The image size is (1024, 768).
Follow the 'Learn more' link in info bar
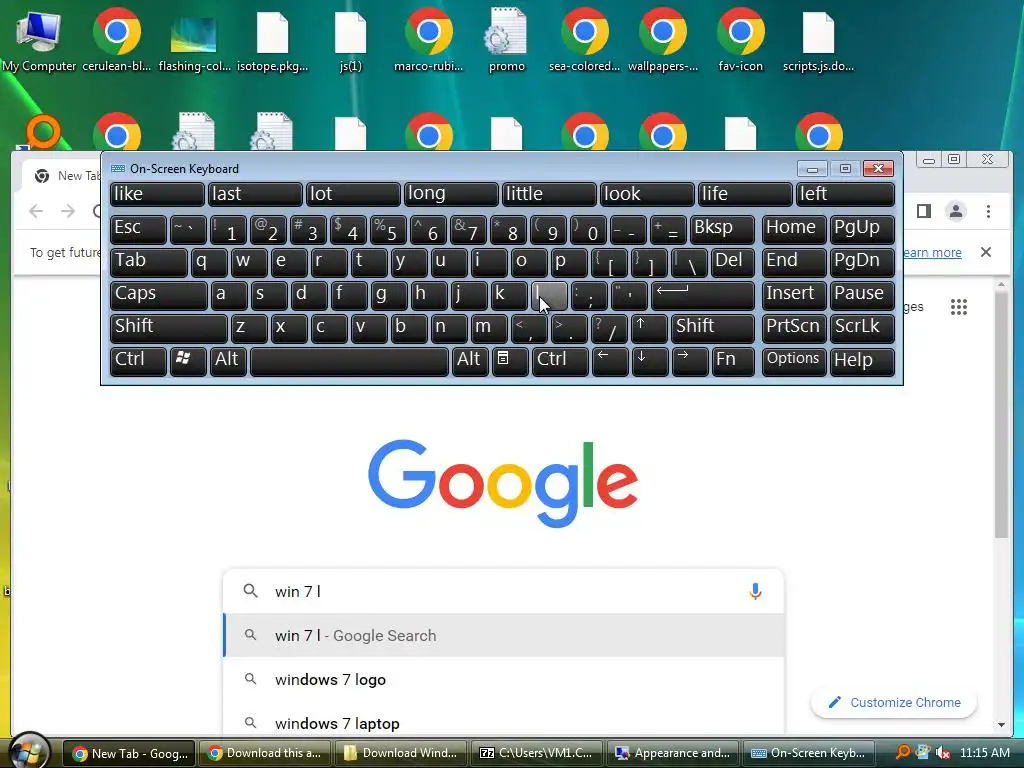point(932,252)
